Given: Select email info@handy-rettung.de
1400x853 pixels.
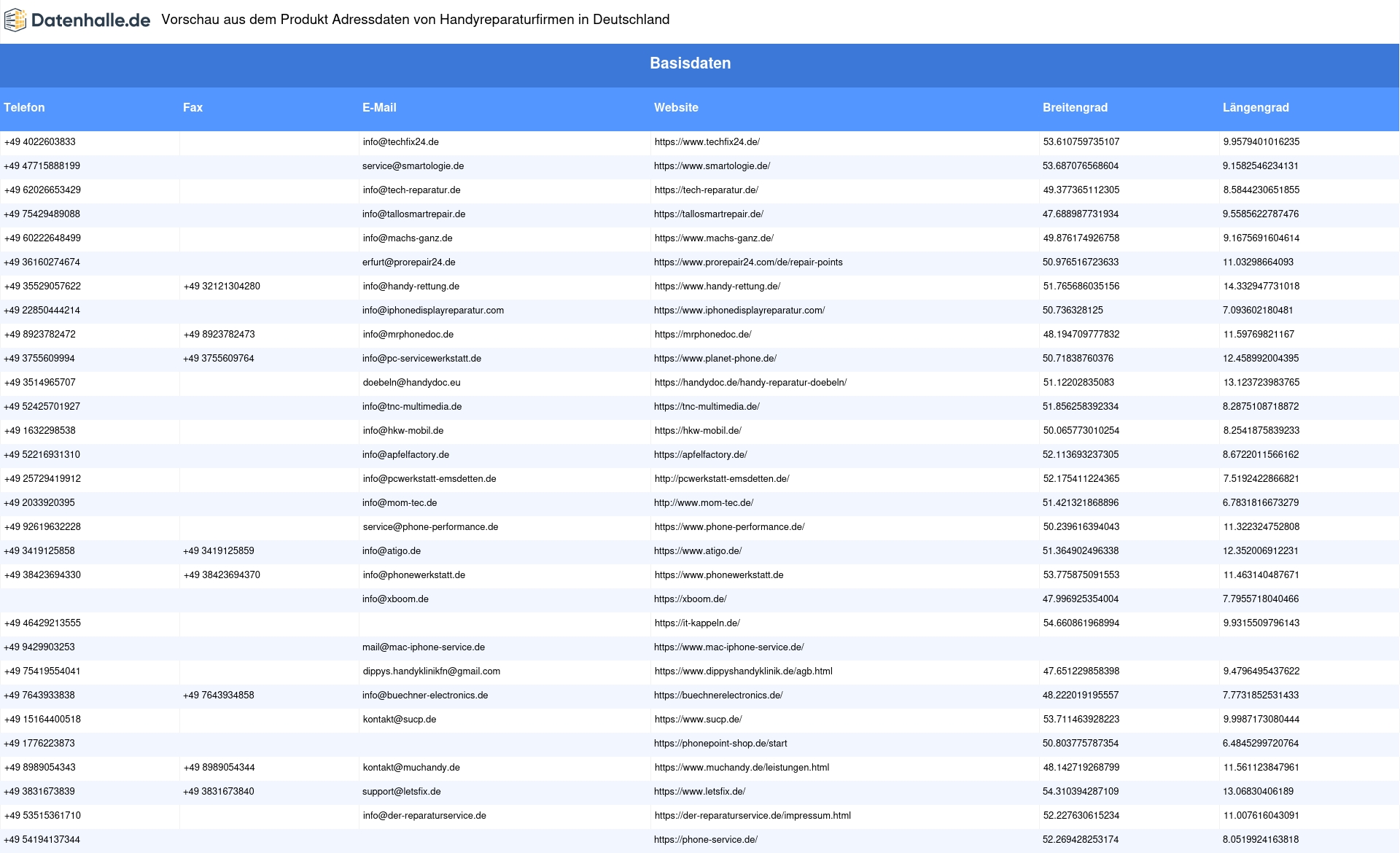Looking at the screenshot, I should 411,287.
